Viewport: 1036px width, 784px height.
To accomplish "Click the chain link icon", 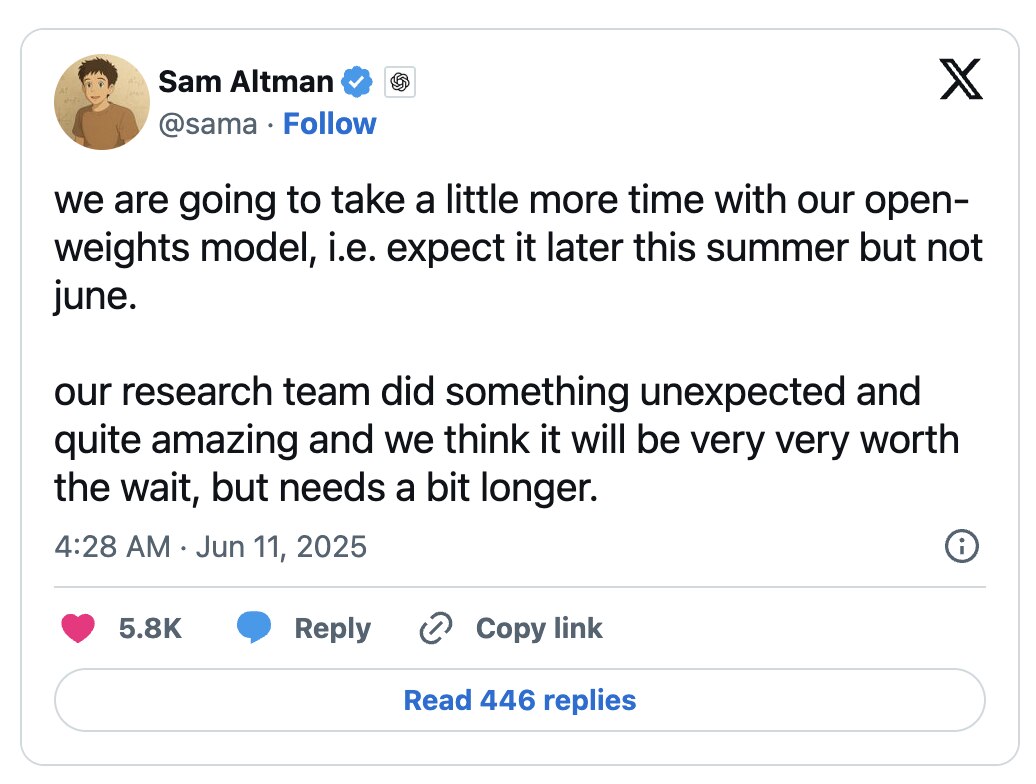I will pyautogui.click(x=435, y=628).
